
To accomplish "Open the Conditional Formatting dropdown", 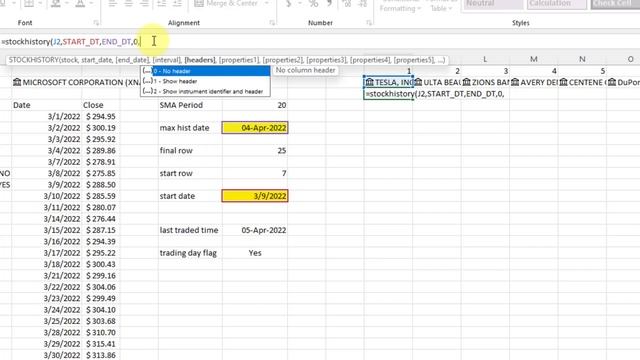I will pyautogui.click(x=400, y=6).
